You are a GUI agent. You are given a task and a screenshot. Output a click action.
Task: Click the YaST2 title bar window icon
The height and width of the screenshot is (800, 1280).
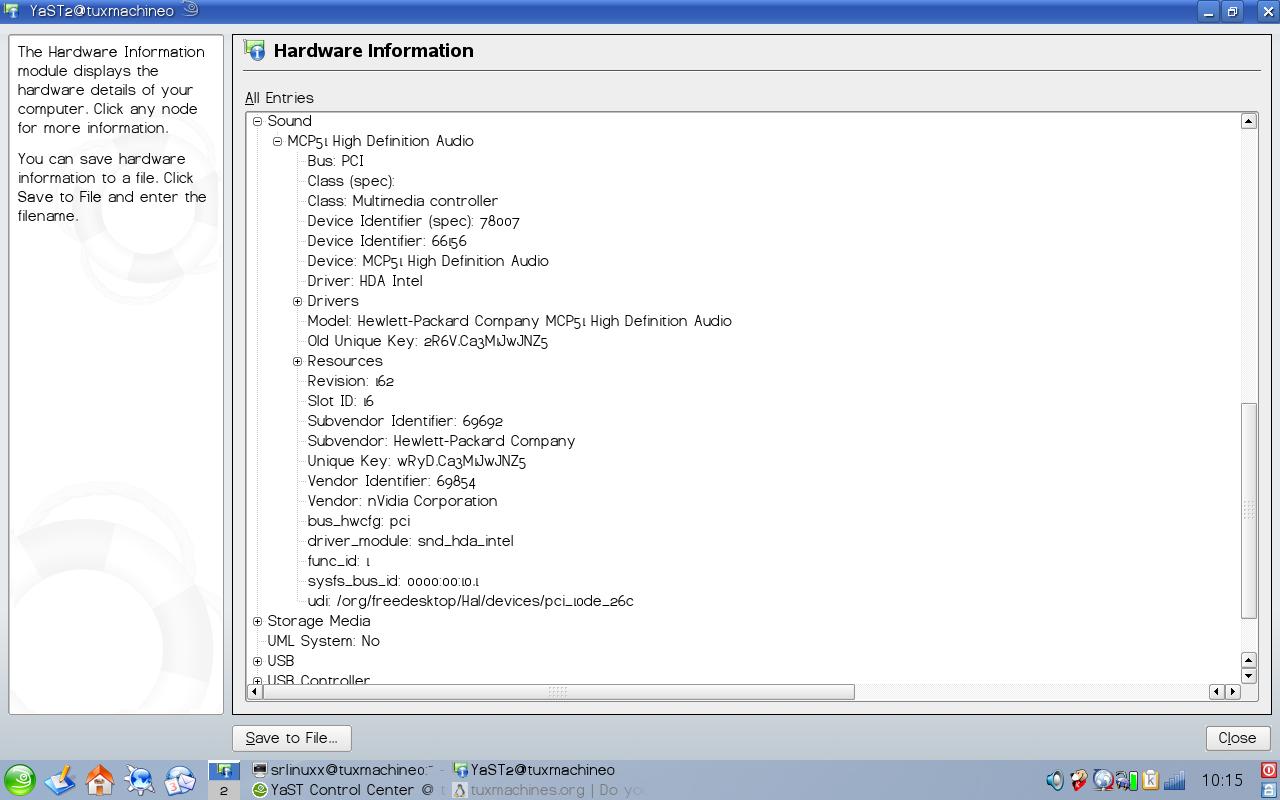11,11
